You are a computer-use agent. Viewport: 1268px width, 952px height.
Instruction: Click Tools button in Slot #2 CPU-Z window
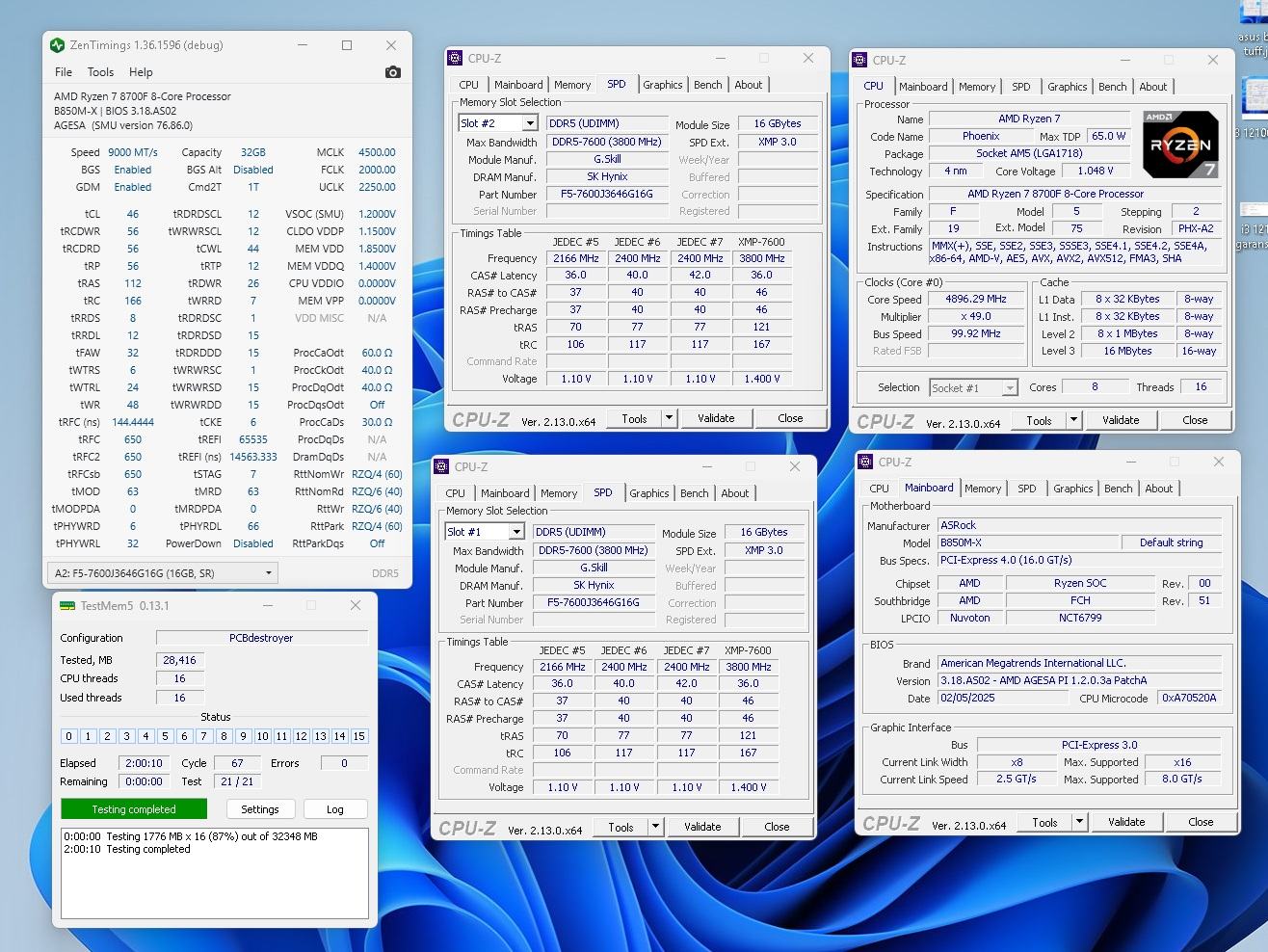click(x=634, y=418)
